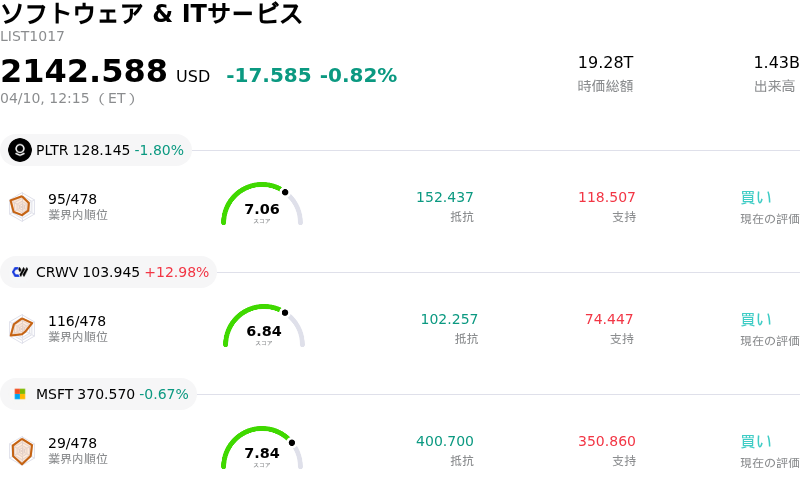Click the ソフトウェア & ITサービス heading

pos(152,14)
